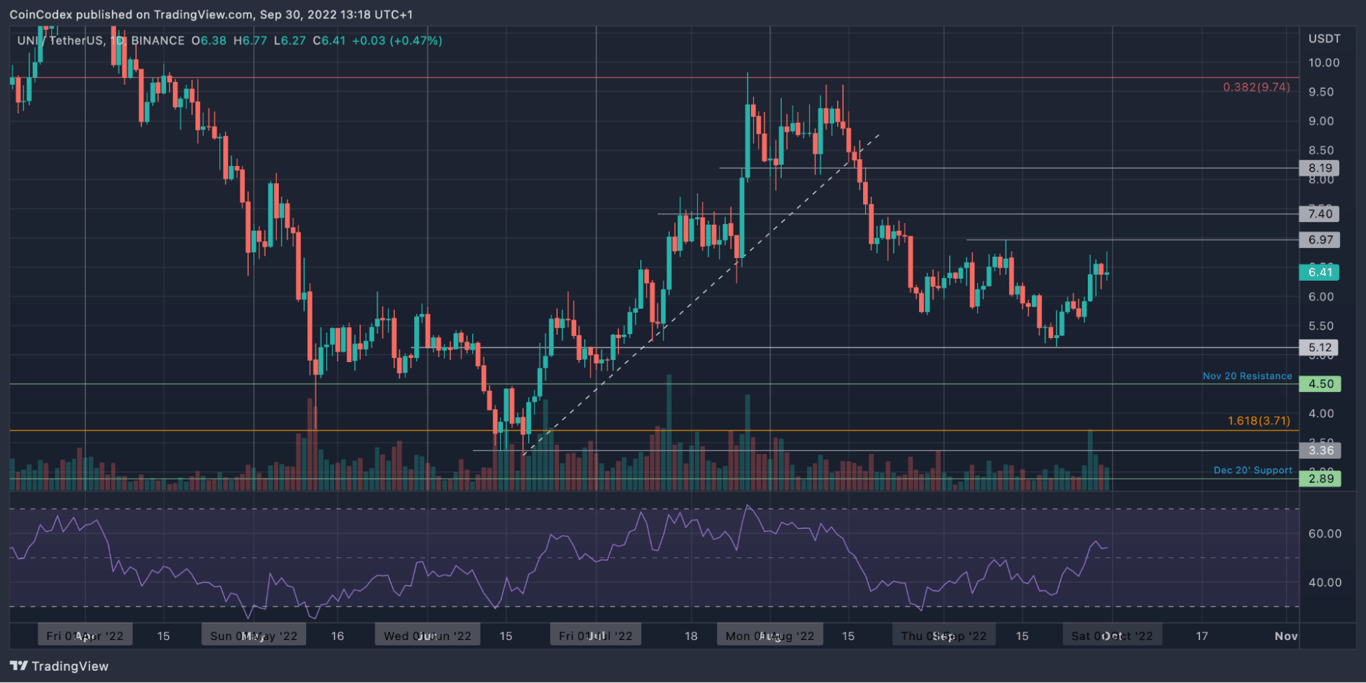Screen dimensions: 1366x683
Task: Open the Sat 01 Oct '22 date label
Action: (1112, 634)
